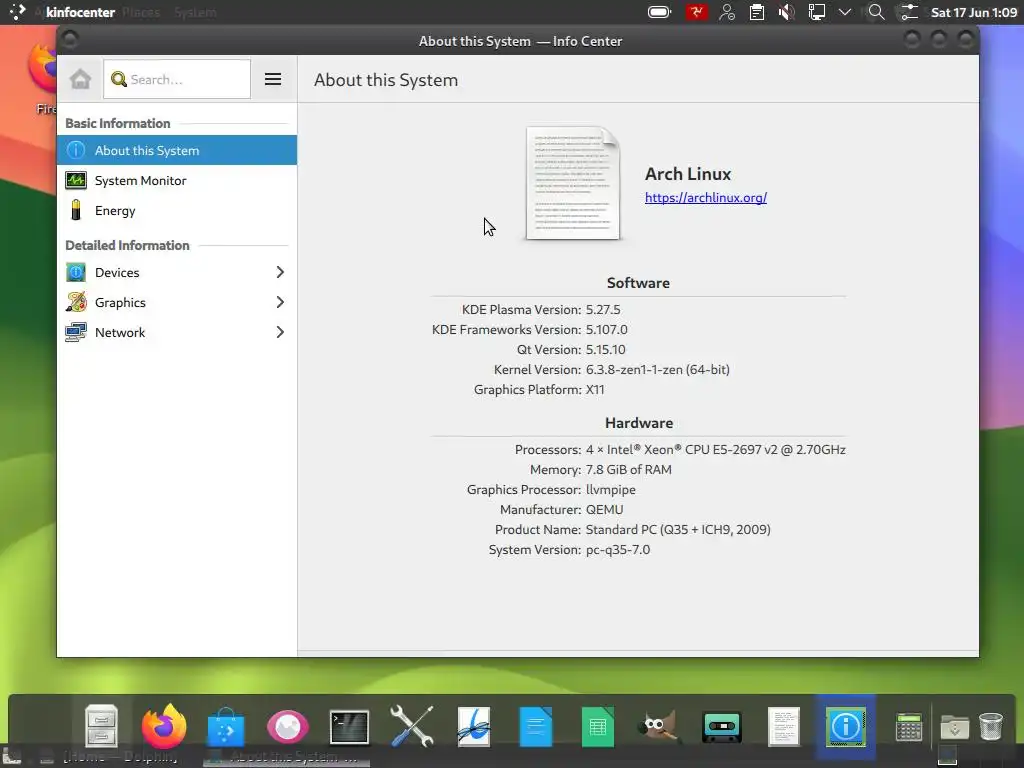This screenshot has height=768, width=1024.
Task: Open the trash can in the dock
Action: (991, 726)
